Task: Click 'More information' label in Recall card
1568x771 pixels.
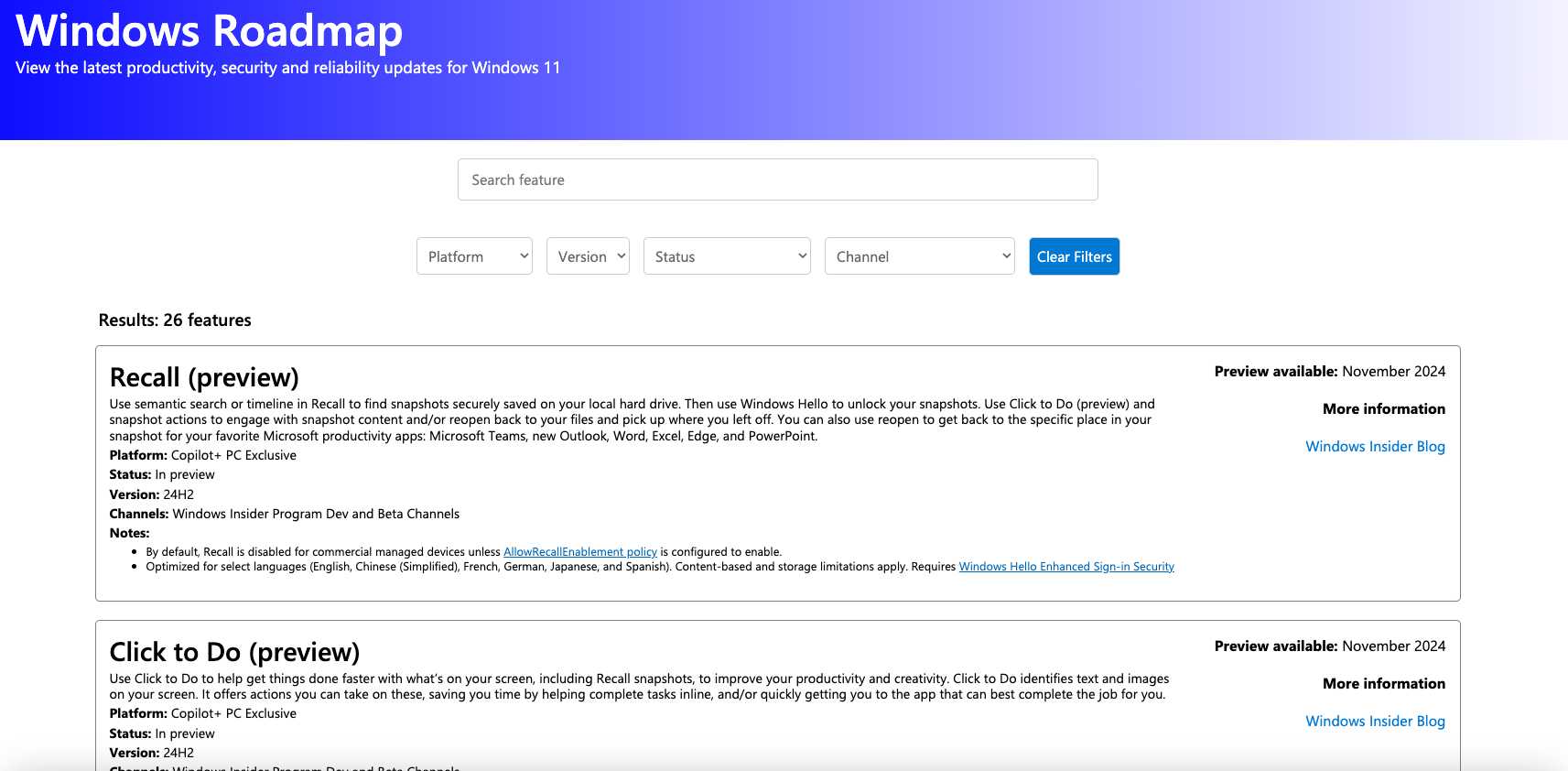Action: 1384,409
